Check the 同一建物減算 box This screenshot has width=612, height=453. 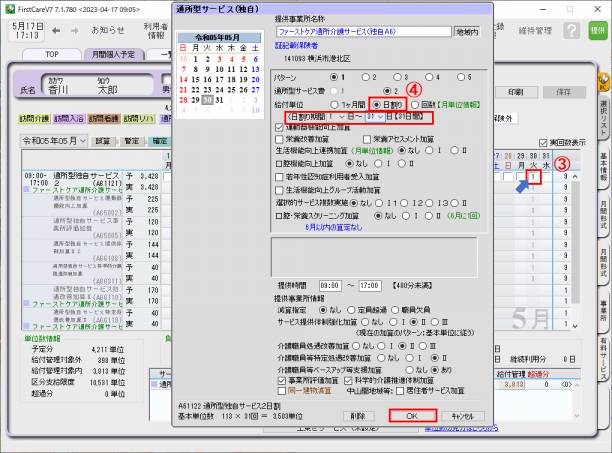[280, 393]
